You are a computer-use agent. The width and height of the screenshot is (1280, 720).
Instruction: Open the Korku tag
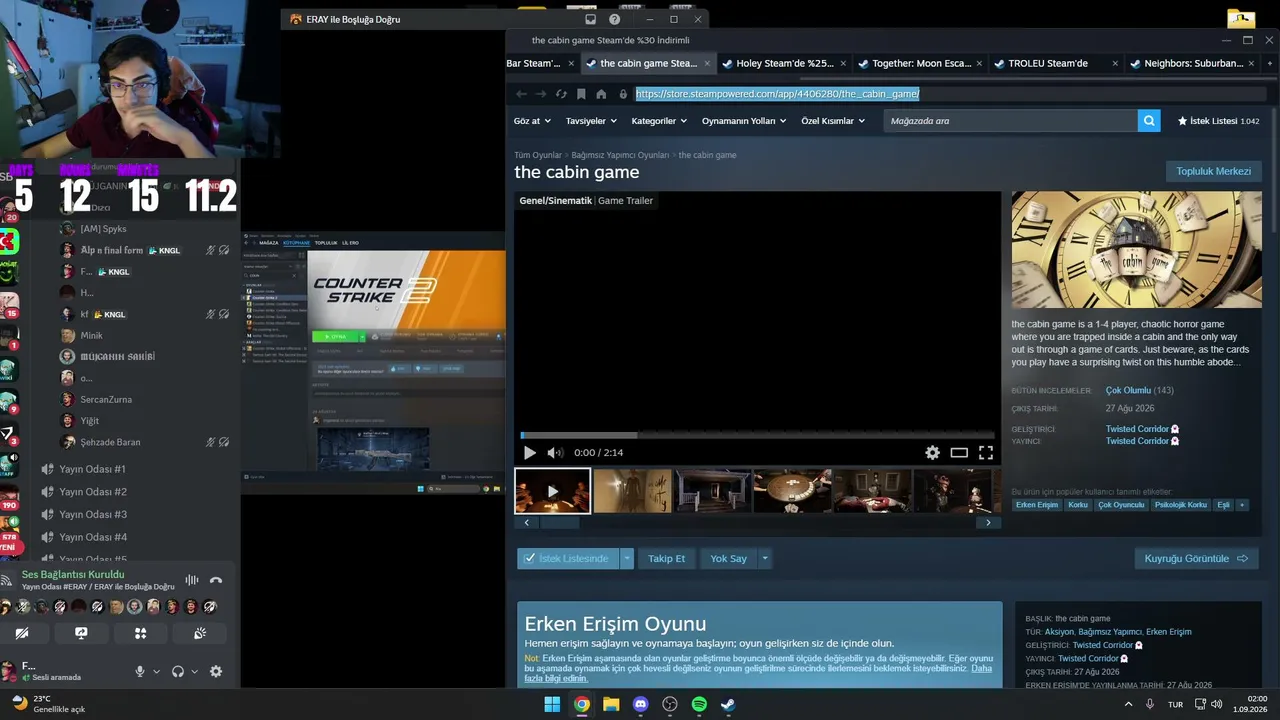tap(1077, 505)
